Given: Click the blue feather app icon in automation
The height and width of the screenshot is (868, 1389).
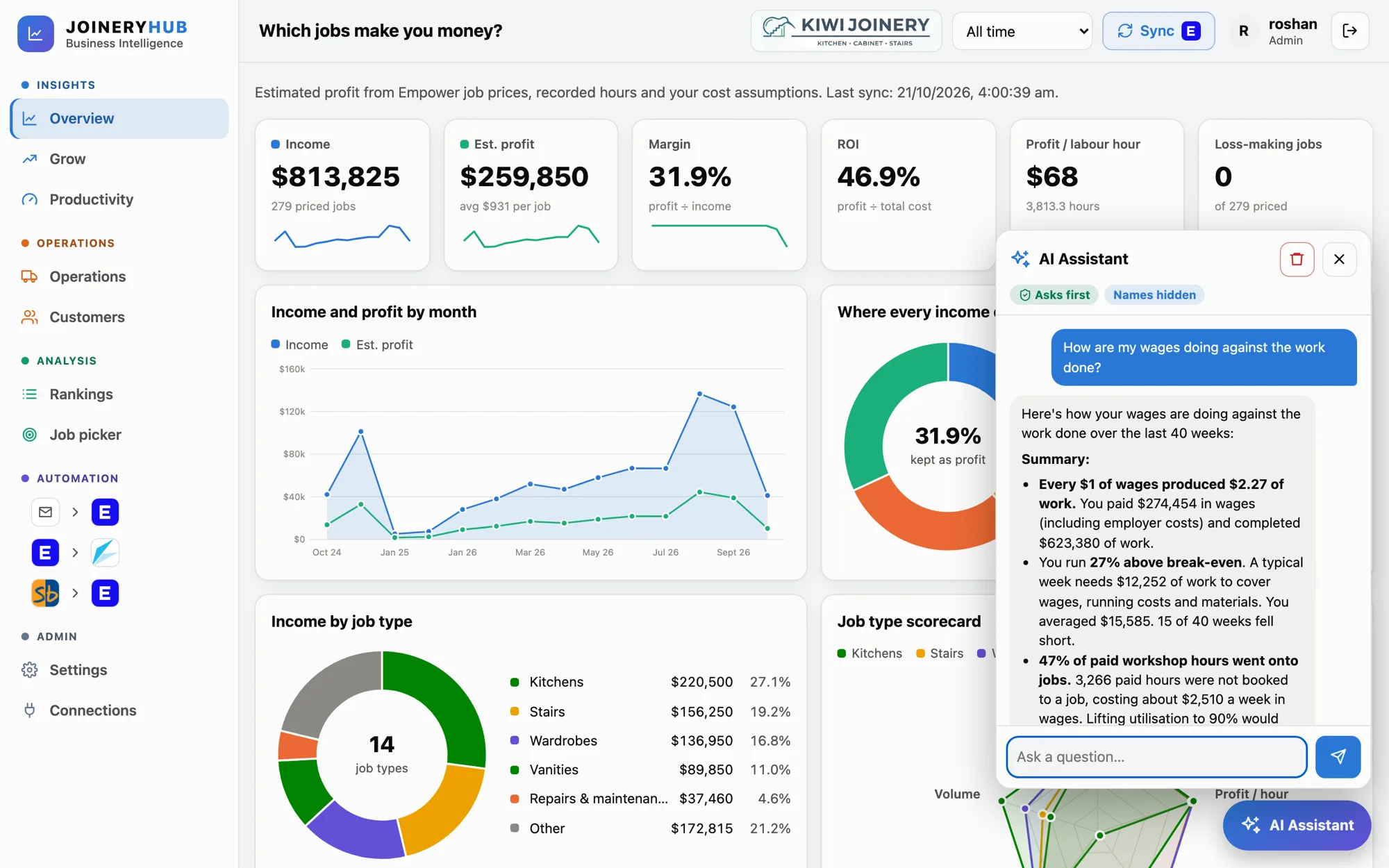Looking at the screenshot, I should (x=105, y=553).
